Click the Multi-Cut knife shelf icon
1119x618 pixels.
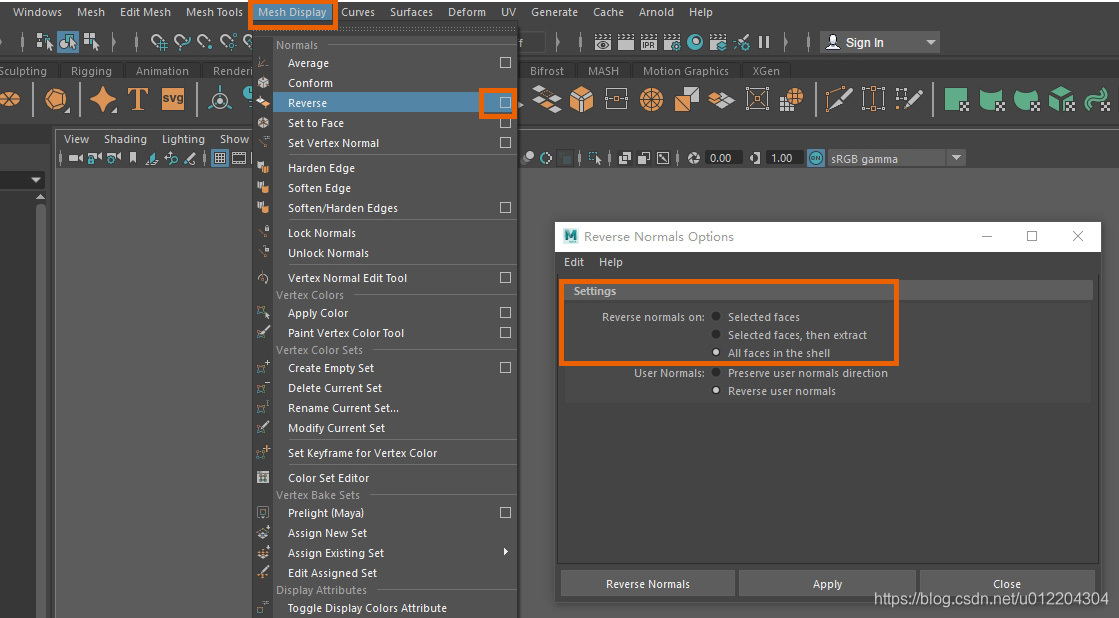click(x=838, y=99)
